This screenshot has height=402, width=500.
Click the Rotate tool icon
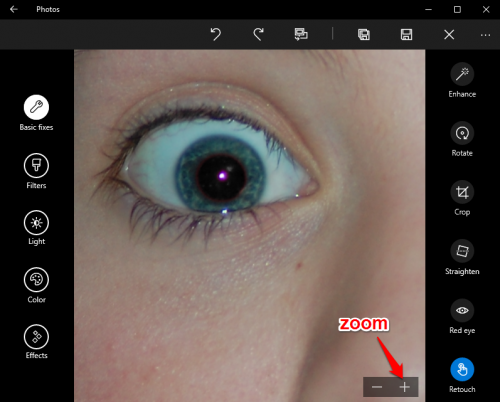click(462, 133)
